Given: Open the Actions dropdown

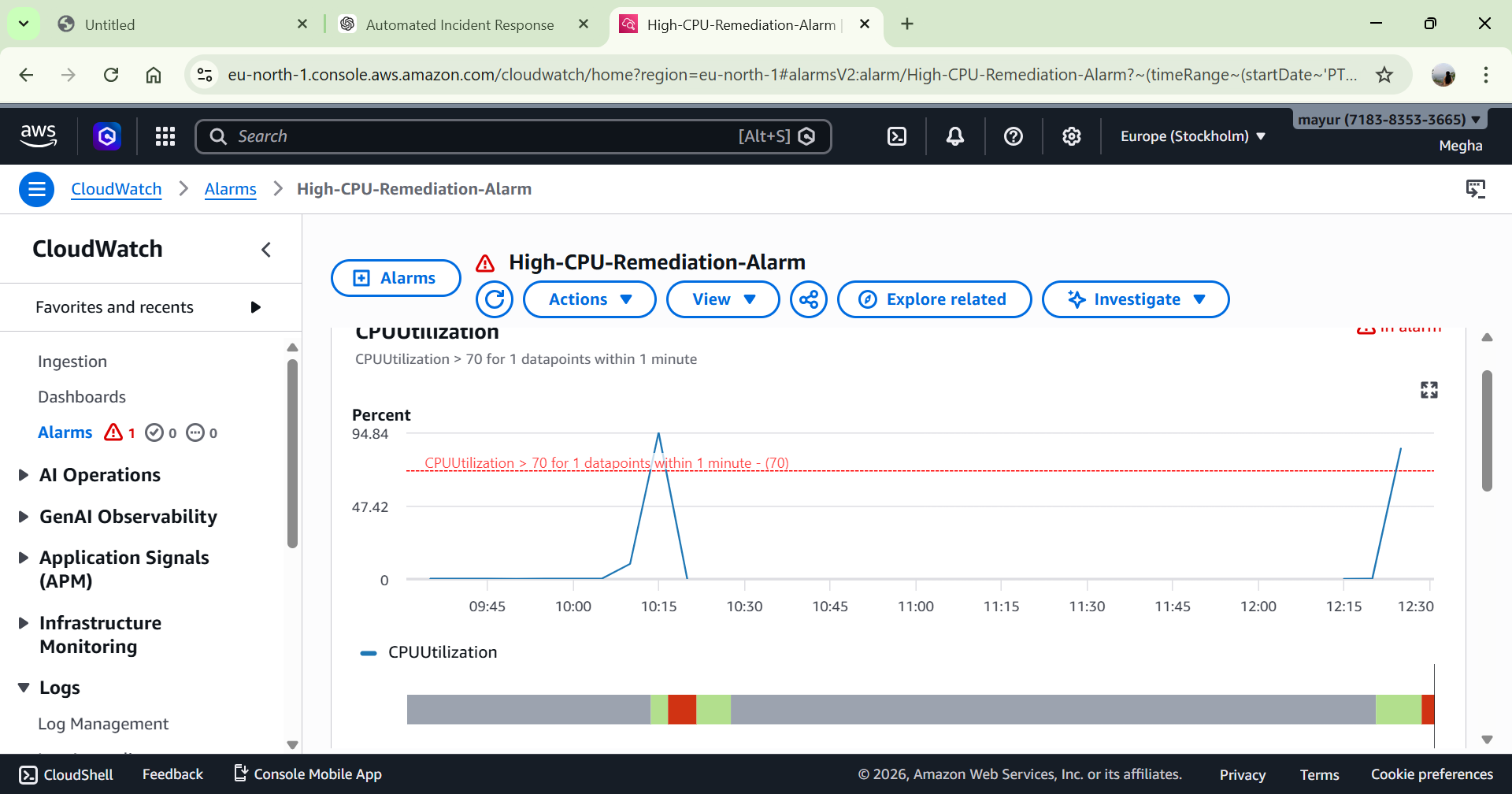Looking at the screenshot, I should click(x=590, y=299).
